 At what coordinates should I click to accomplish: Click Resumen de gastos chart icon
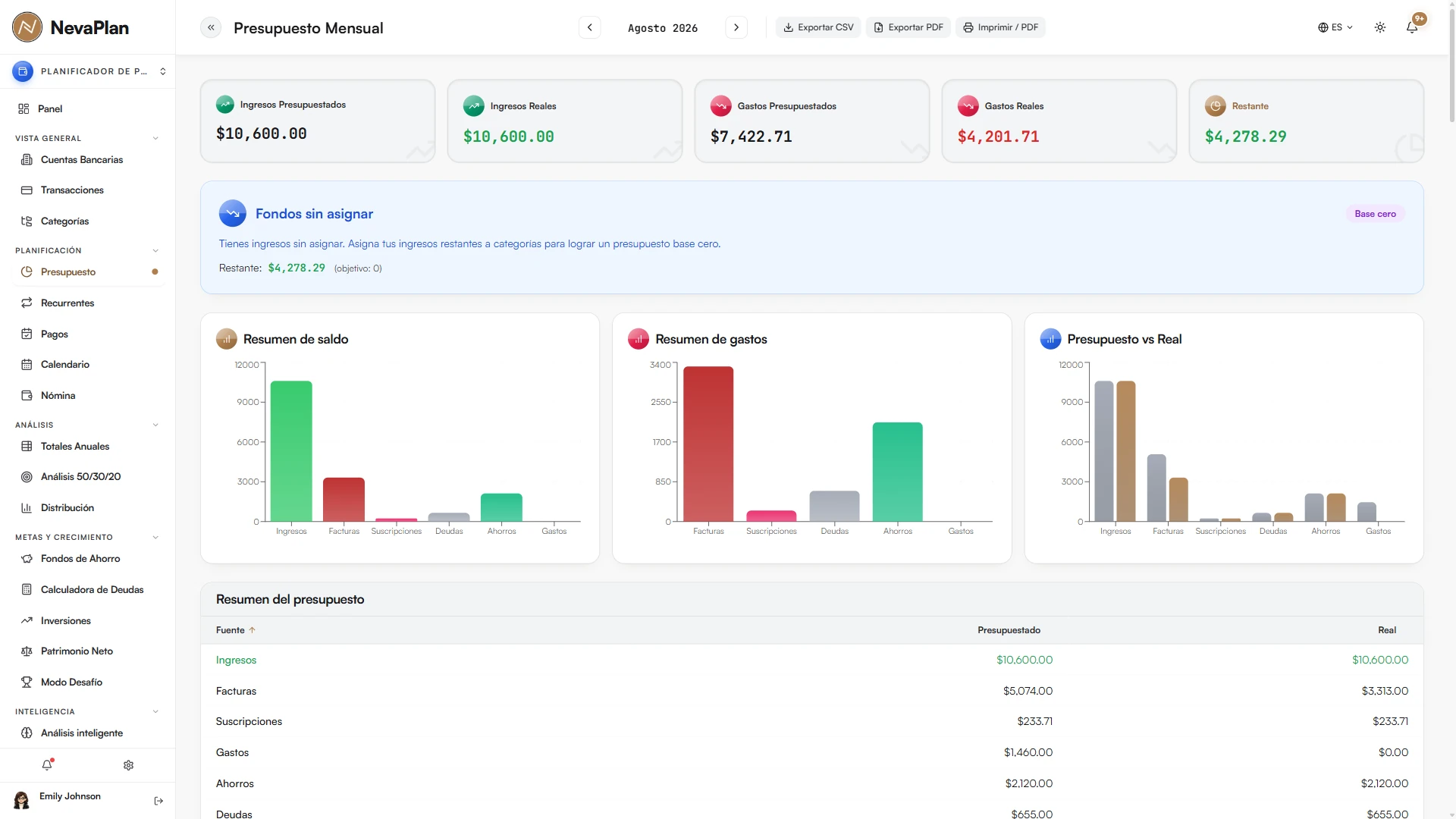tap(639, 339)
